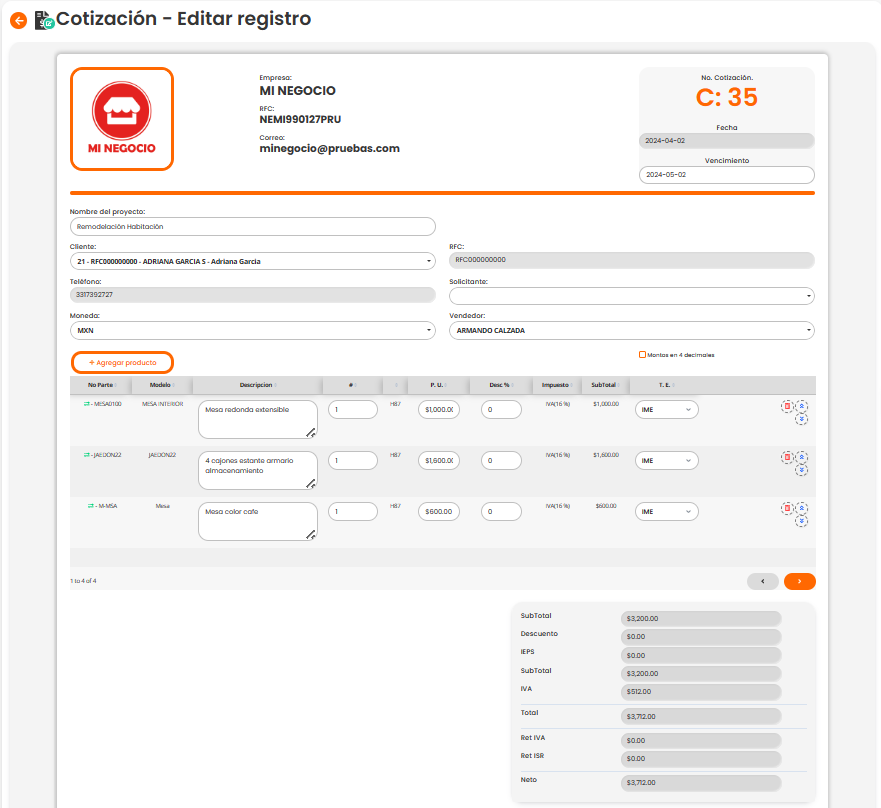
Task: Click the Agregar producto button
Action: coord(122,362)
